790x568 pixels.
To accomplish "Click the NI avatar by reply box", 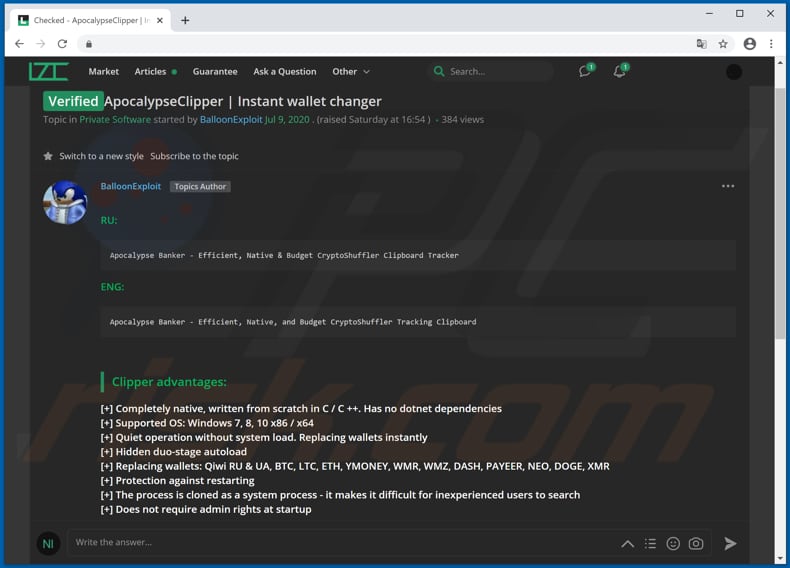I will click(48, 544).
